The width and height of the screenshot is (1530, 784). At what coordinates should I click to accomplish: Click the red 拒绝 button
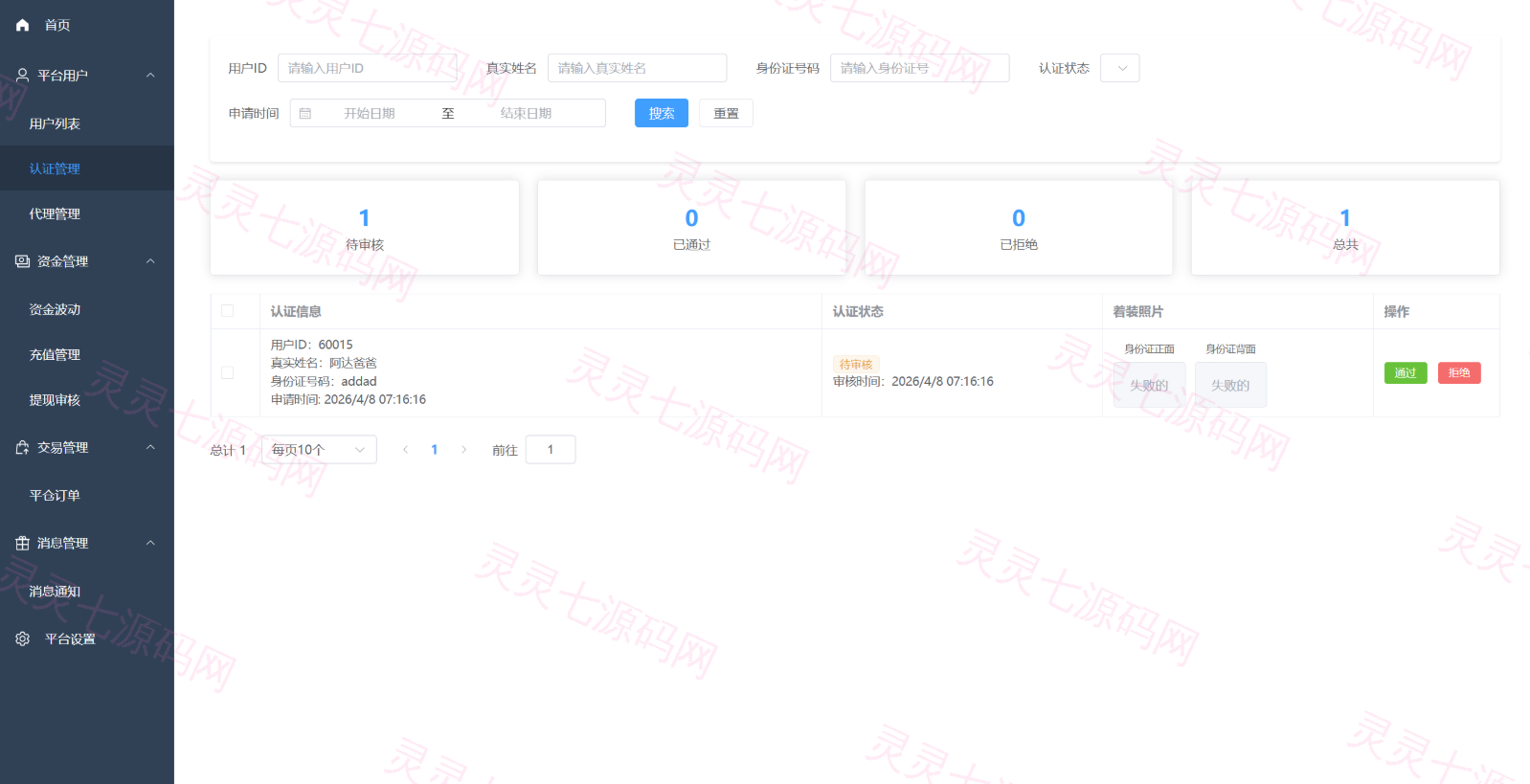[x=1459, y=373]
